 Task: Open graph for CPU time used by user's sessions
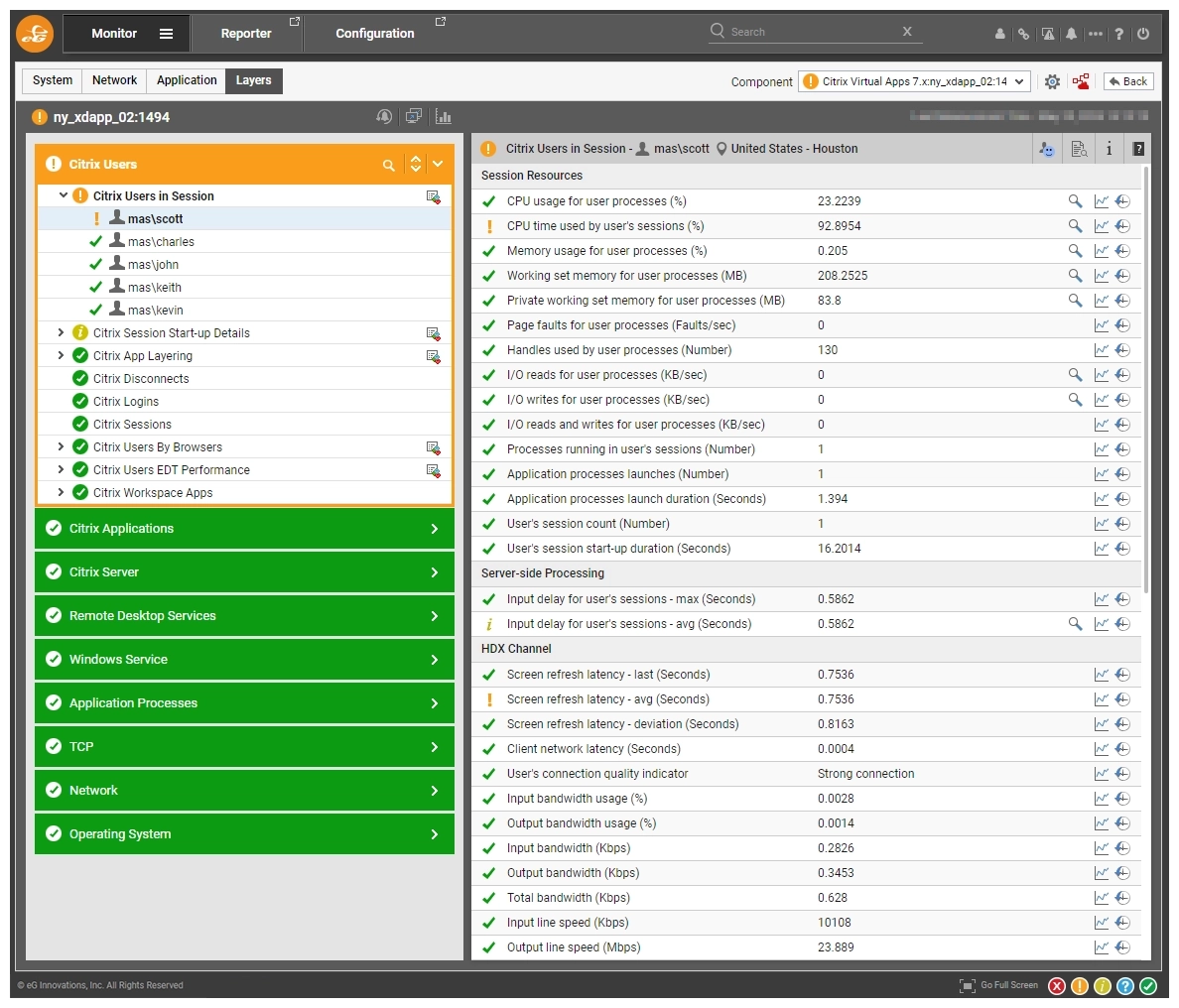pyautogui.click(x=1102, y=226)
